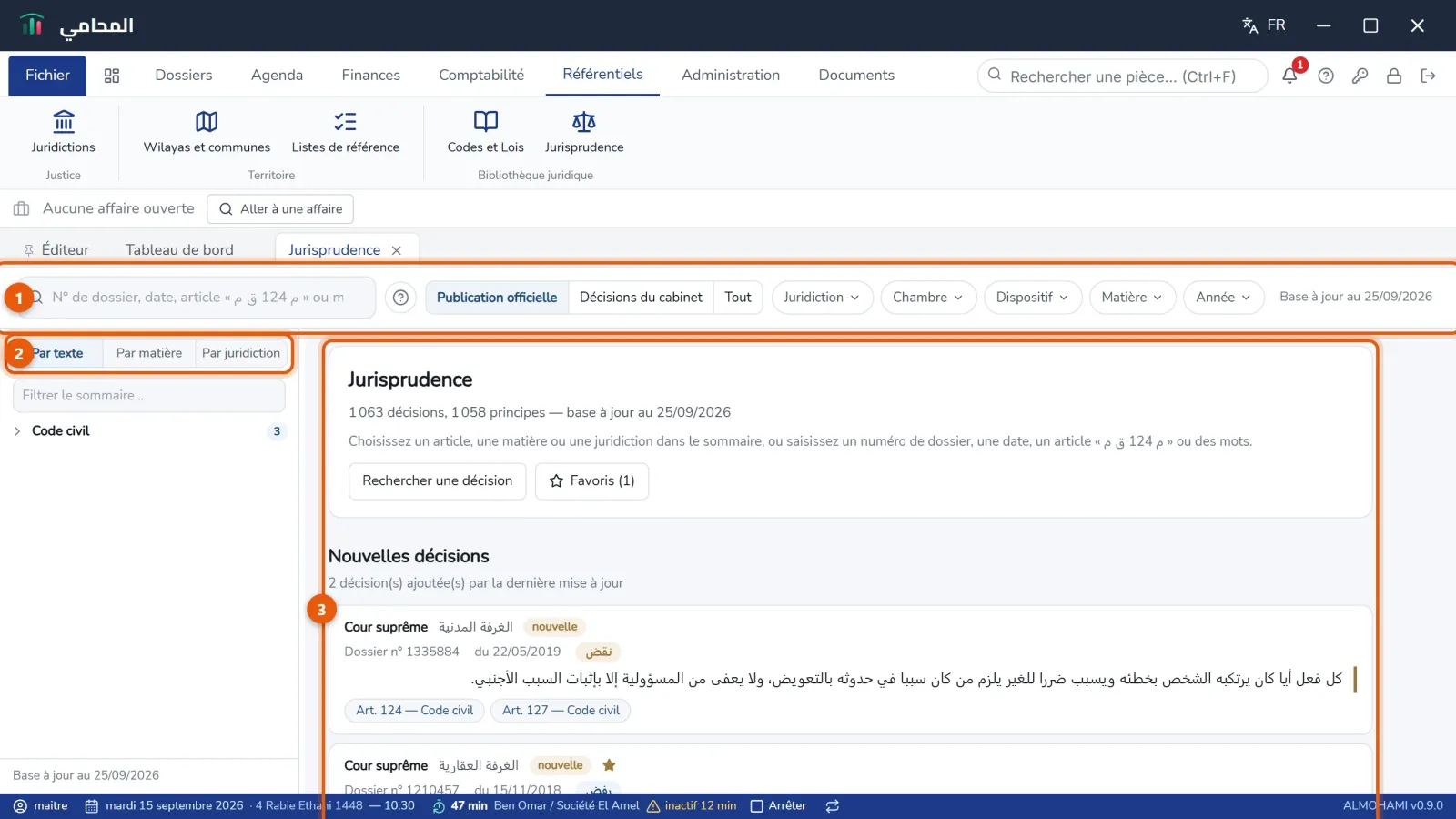This screenshot has height=819, width=1456.
Task: Close the Jurisprudence tab
Action: click(x=397, y=250)
